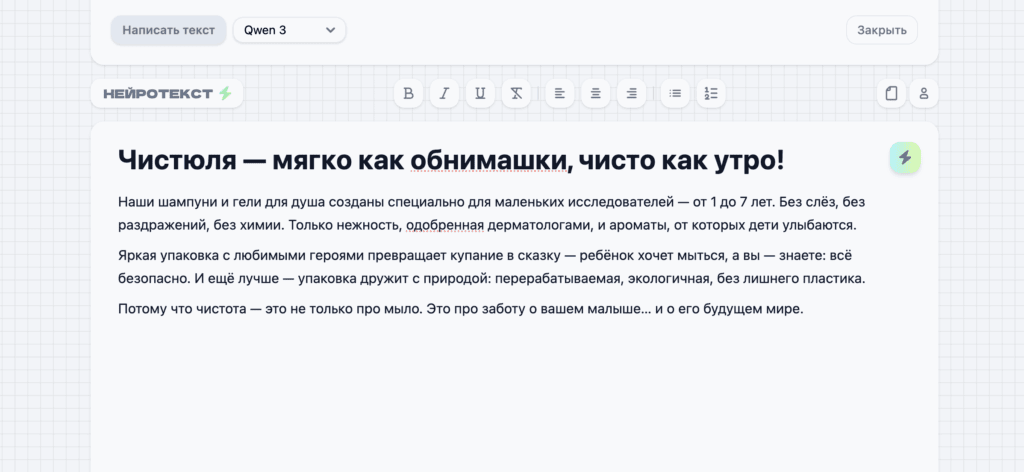Center align the text
Screen dimensions: 1024x472
596,93
